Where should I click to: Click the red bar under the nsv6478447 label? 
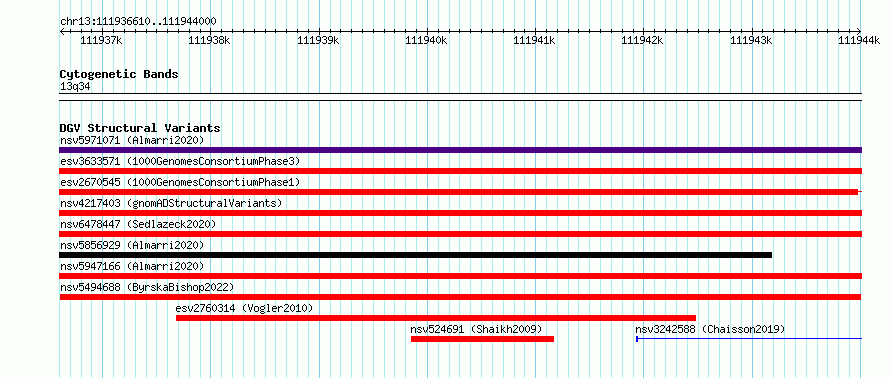pyautogui.click(x=460, y=234)
